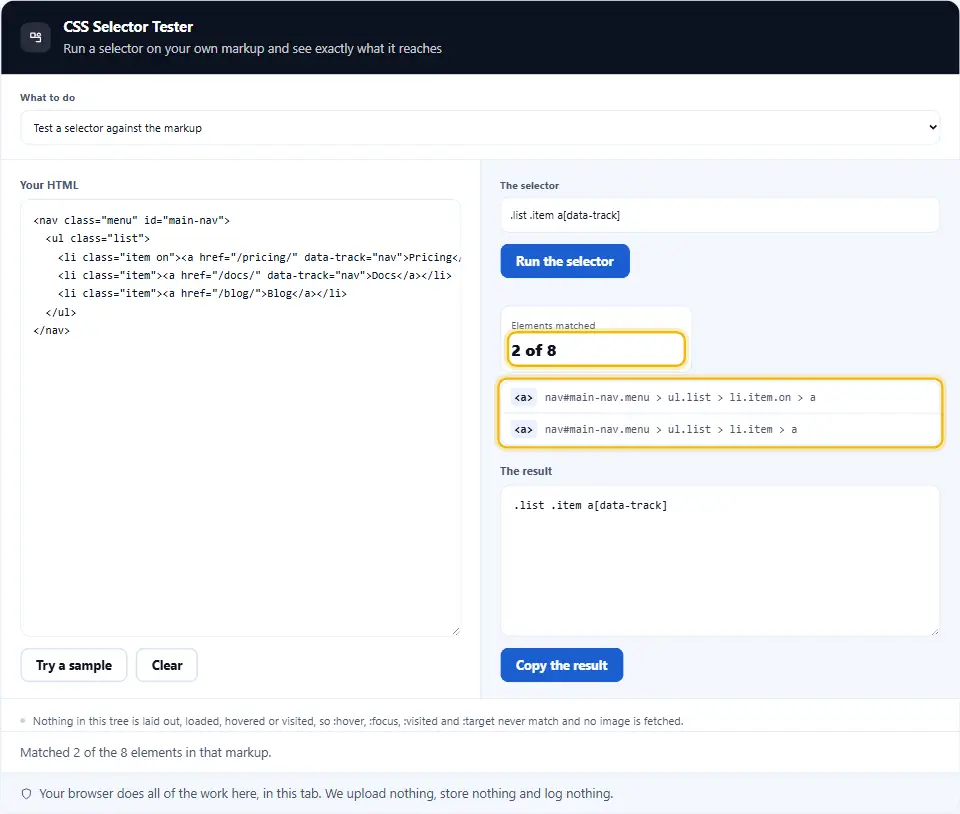Click the 'Elements matched' label
960x814 pixels.
point(553,326)
